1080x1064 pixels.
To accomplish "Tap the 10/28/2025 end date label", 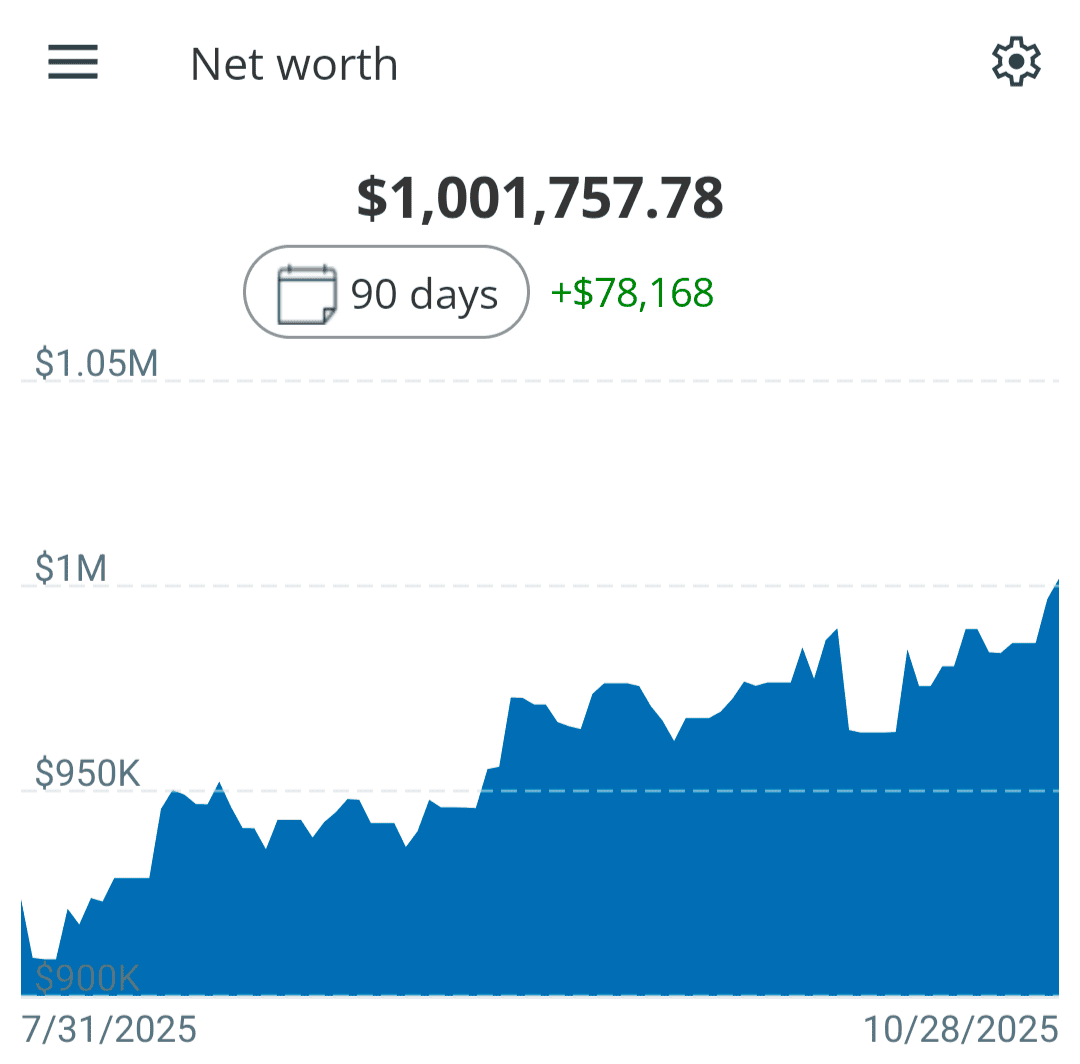I will [961, 1029].
